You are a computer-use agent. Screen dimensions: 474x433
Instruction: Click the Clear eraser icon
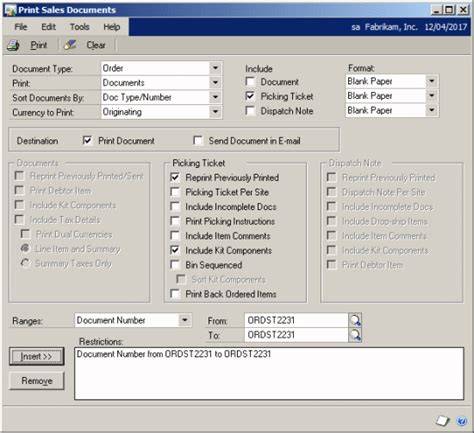click(70, 45)
